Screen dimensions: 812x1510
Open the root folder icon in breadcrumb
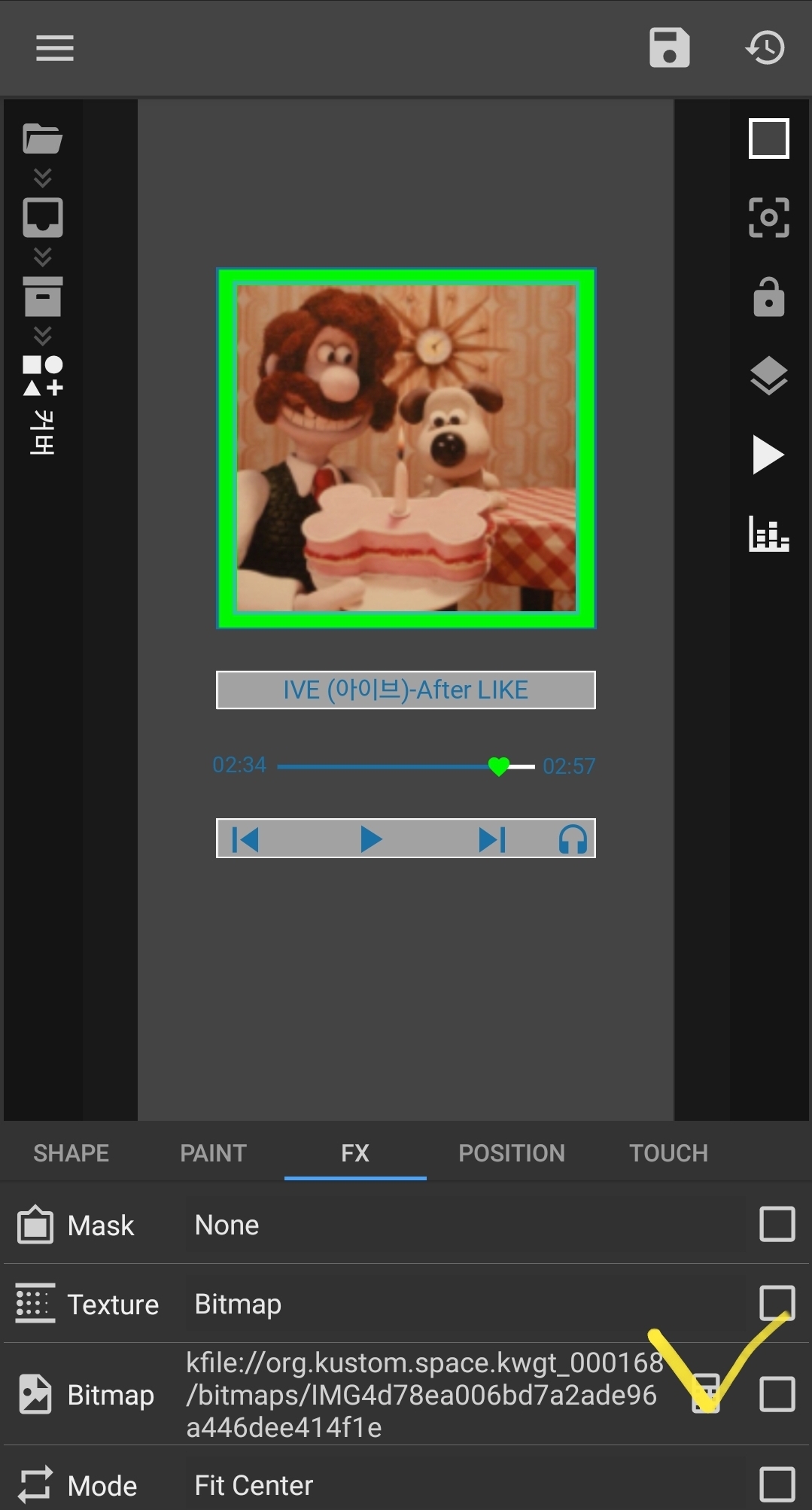point(42,139)
